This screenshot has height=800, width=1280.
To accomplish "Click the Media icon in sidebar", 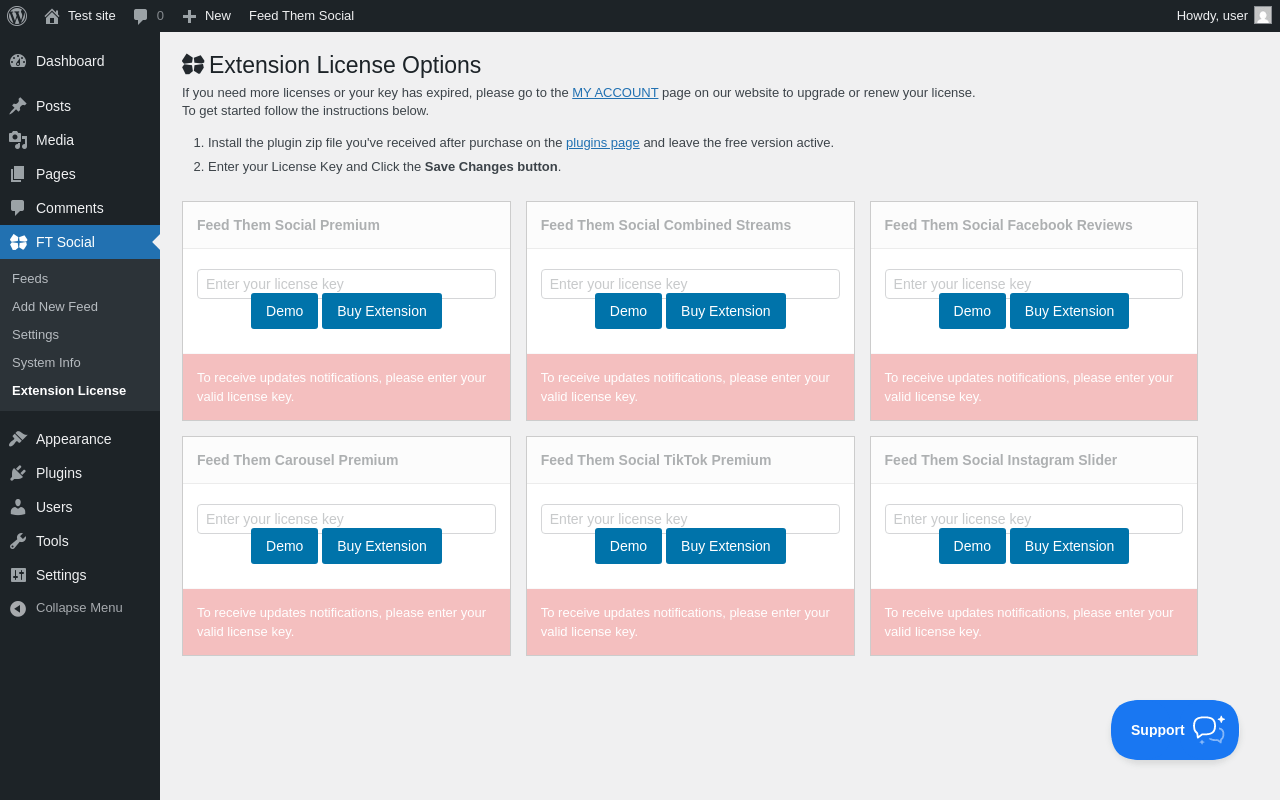I will (18, 140).
